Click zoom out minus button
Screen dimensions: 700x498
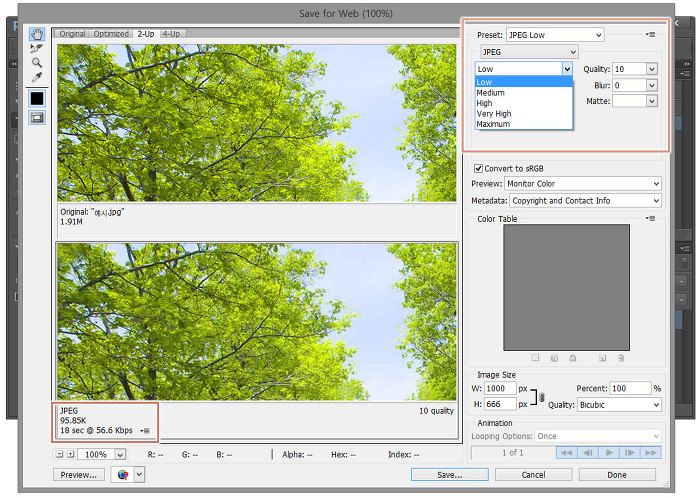(x=59, y=454)
